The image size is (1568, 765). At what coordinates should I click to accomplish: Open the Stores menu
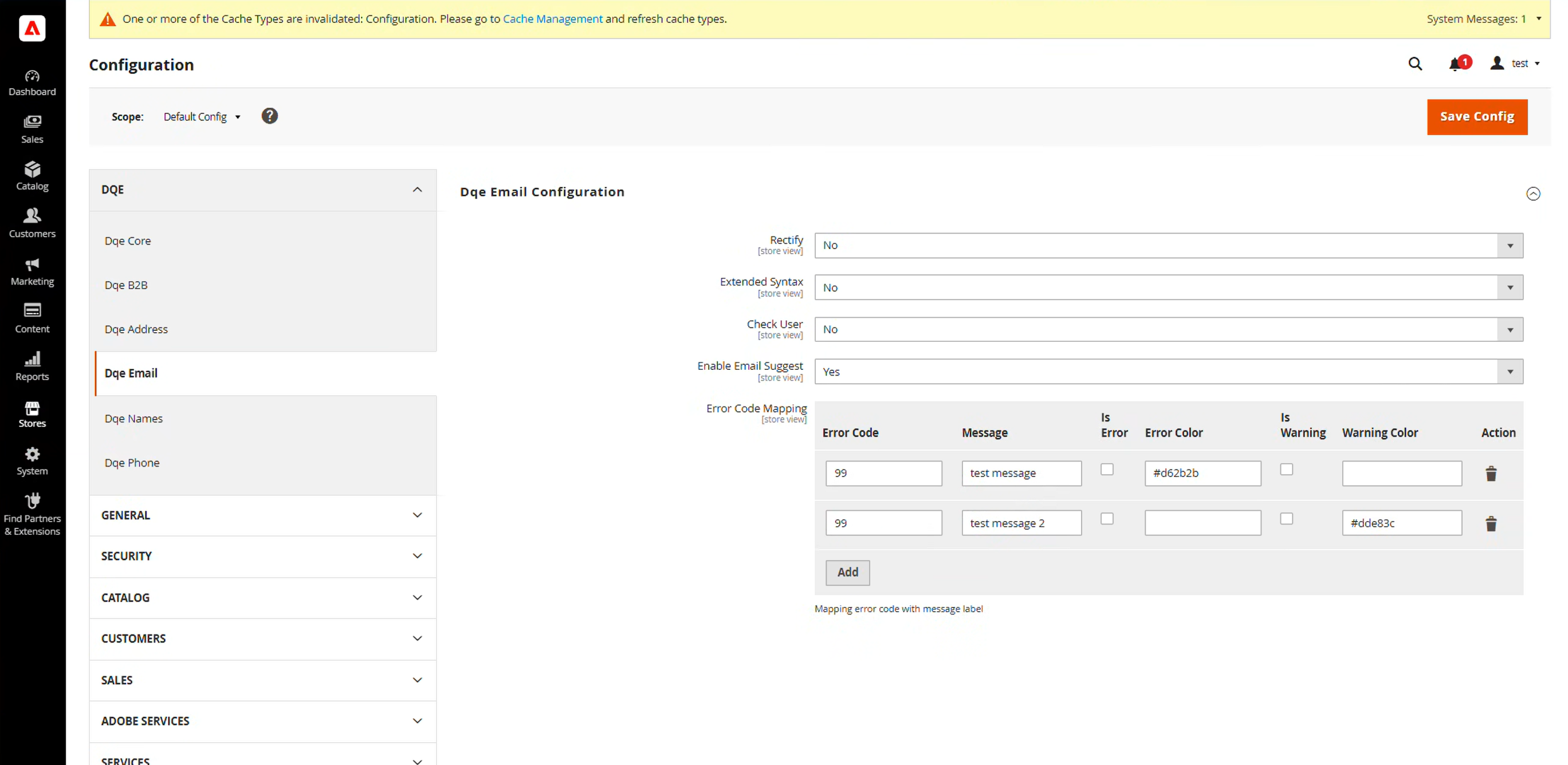pos(32,414)
